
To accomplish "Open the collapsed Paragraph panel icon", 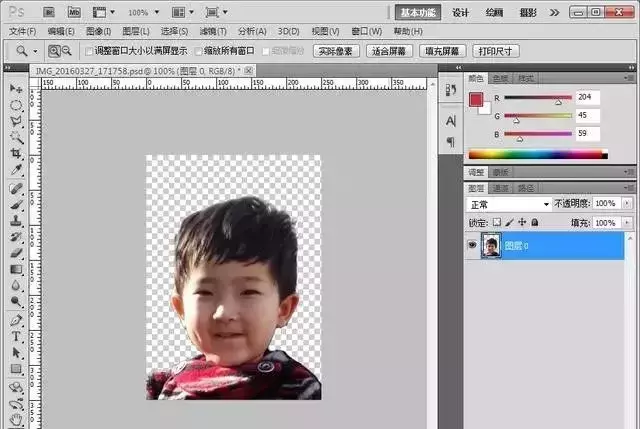I will tap(451, 142).
